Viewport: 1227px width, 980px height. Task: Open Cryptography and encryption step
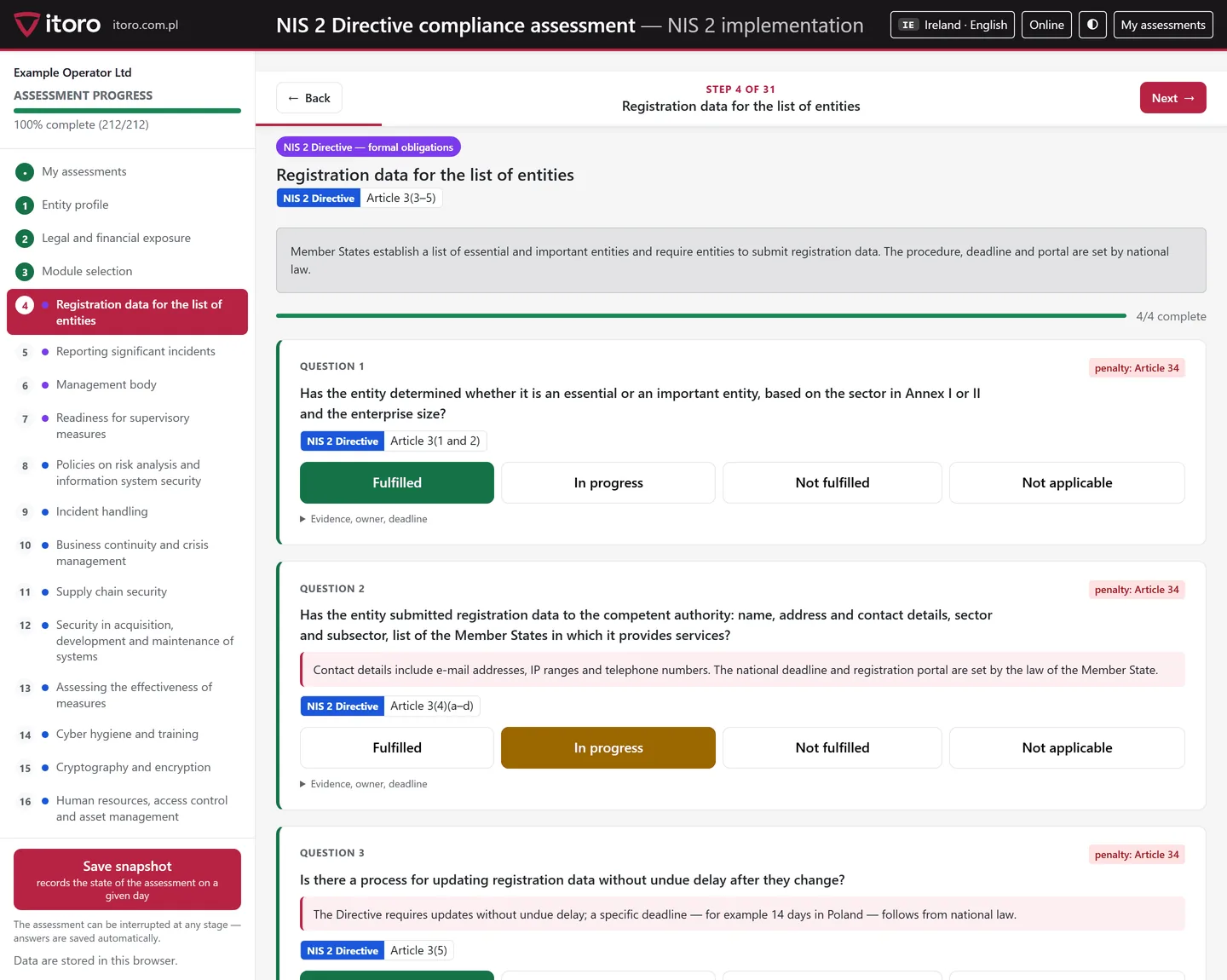coord(127,767)
